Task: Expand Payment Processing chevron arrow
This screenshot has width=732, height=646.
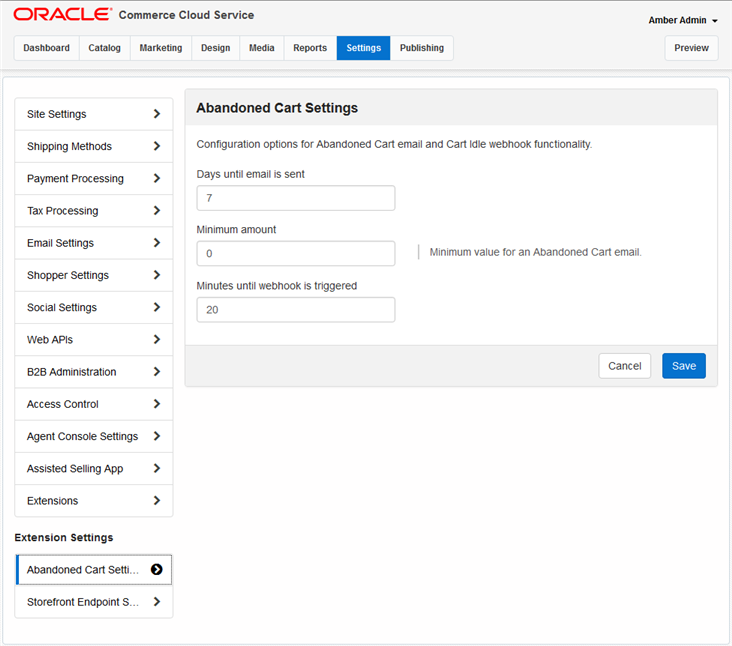Action: pos(157,178)
